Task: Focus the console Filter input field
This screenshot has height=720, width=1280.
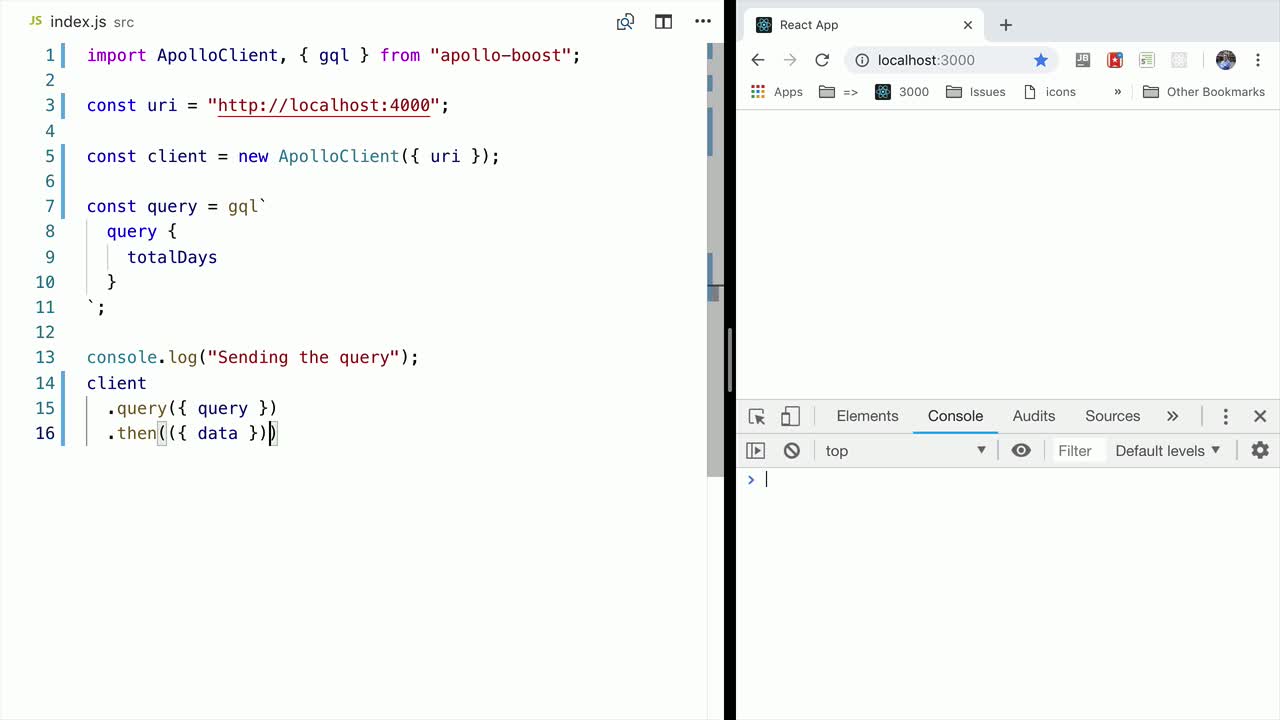Action: click(1076, 451)
